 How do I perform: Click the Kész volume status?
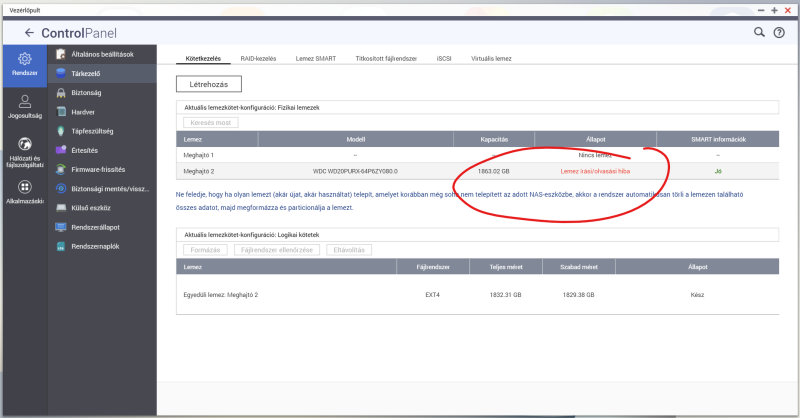click(x=697, y=295)
